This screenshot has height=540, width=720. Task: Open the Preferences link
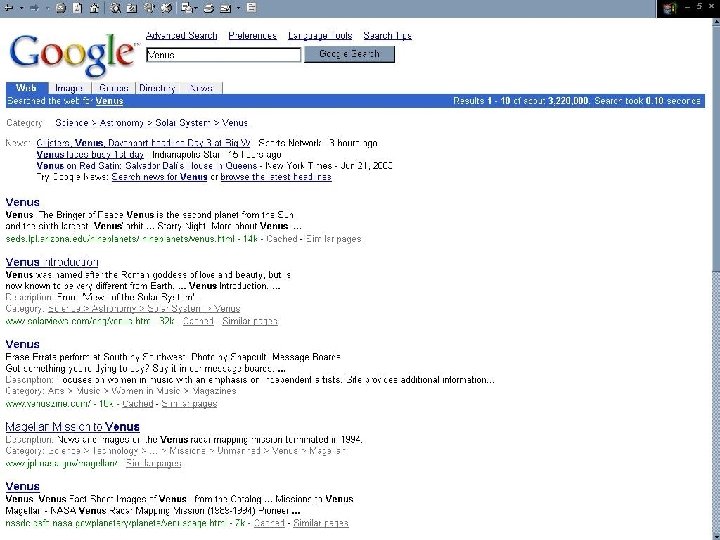click(253, 35)
